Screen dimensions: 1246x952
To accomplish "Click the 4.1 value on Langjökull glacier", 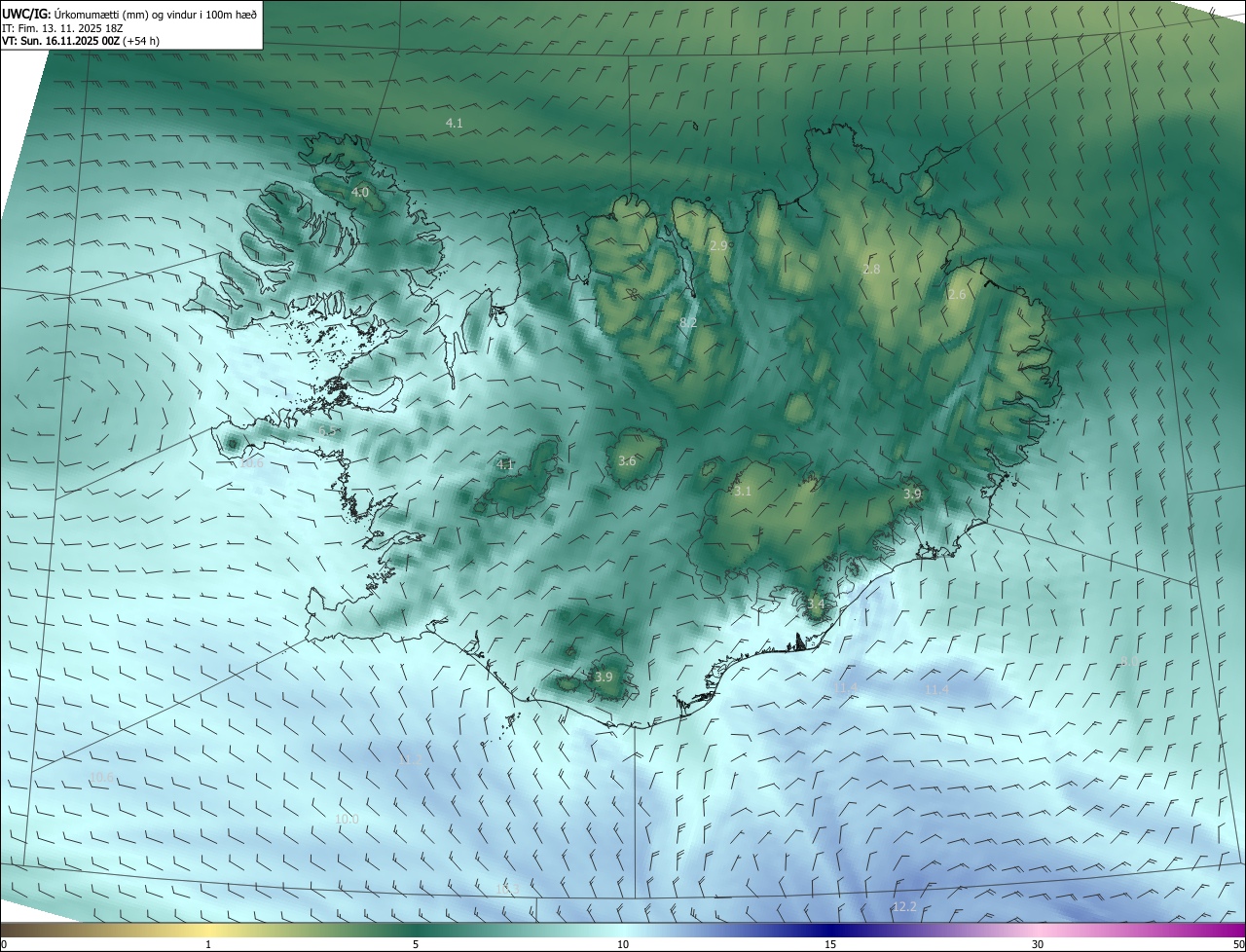I will (x=505, y=465).
